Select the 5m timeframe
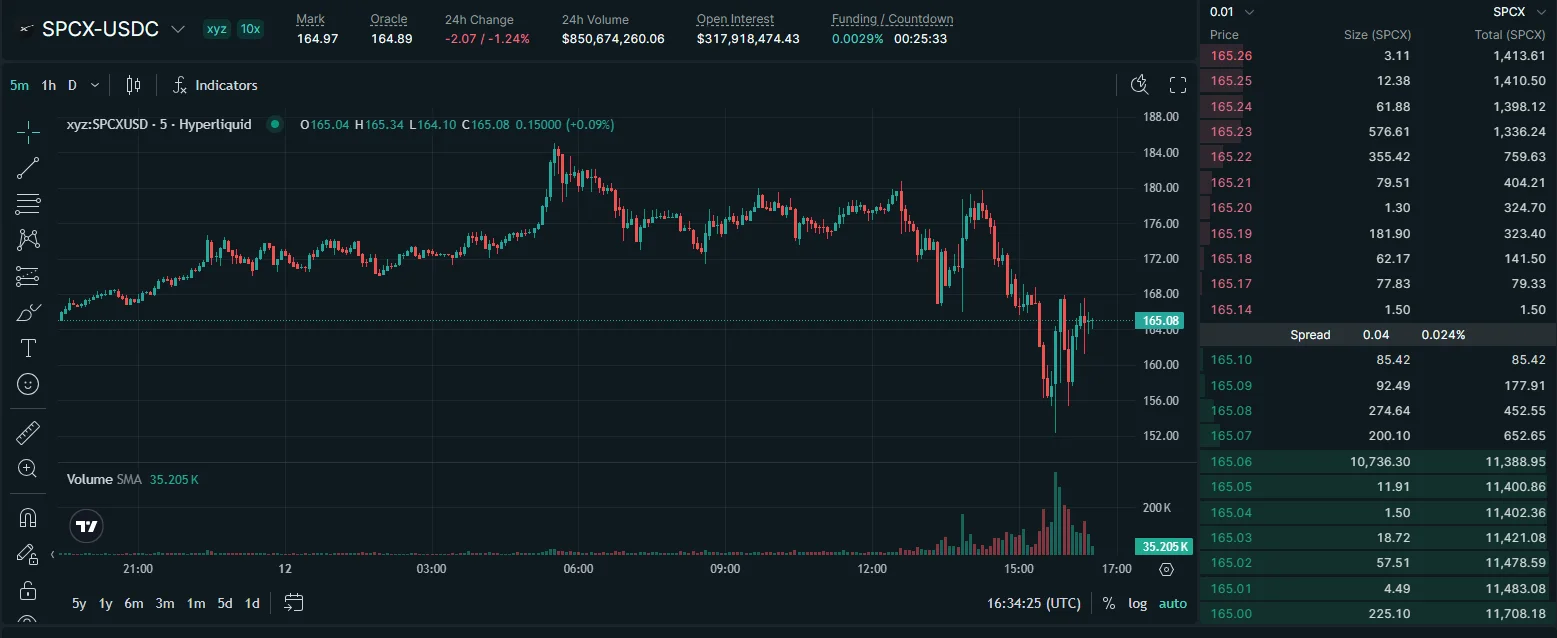1557x638 pixels. (x=20, y=85)
